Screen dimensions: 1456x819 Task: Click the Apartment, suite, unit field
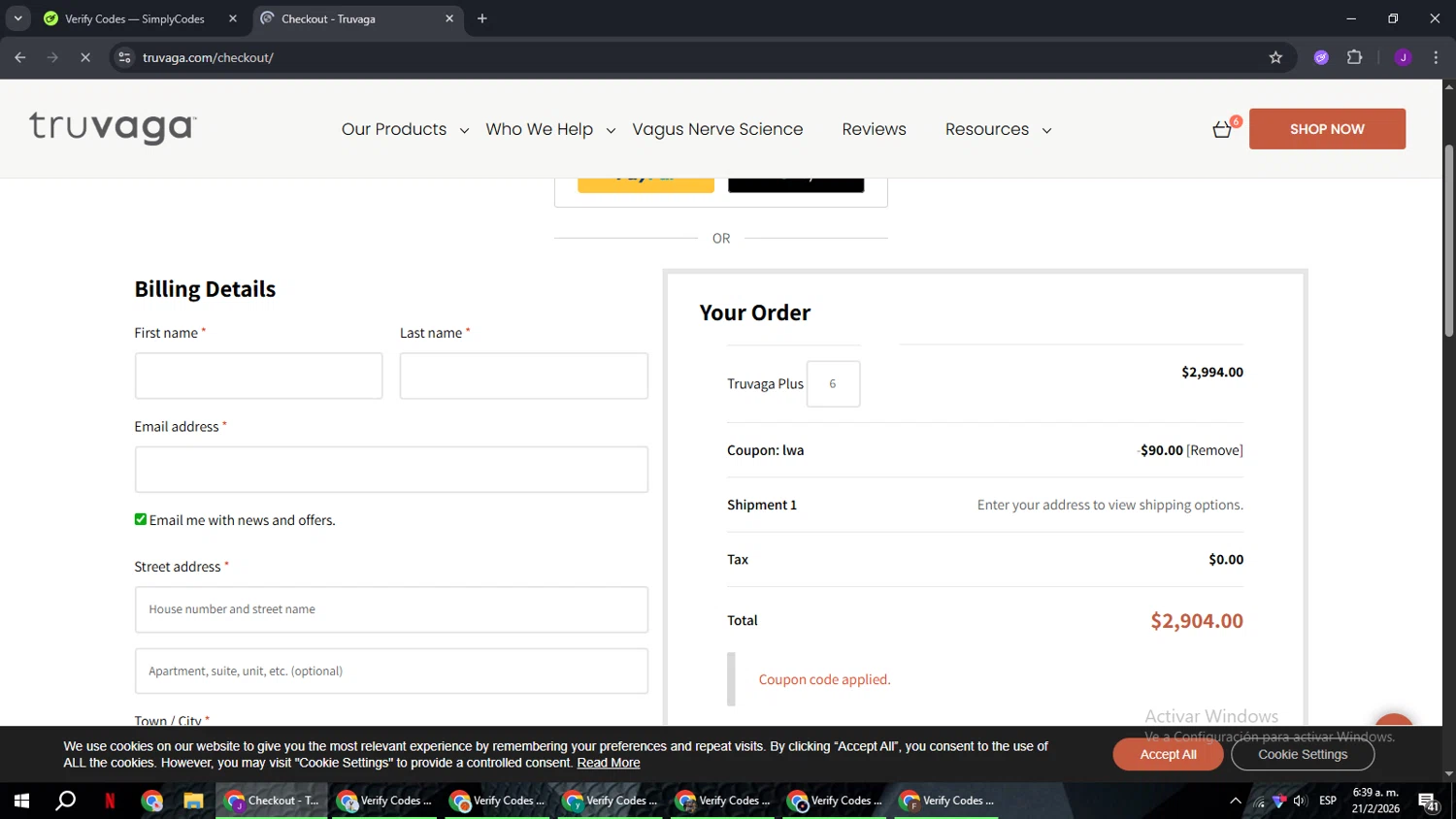[x=391, y=671]
